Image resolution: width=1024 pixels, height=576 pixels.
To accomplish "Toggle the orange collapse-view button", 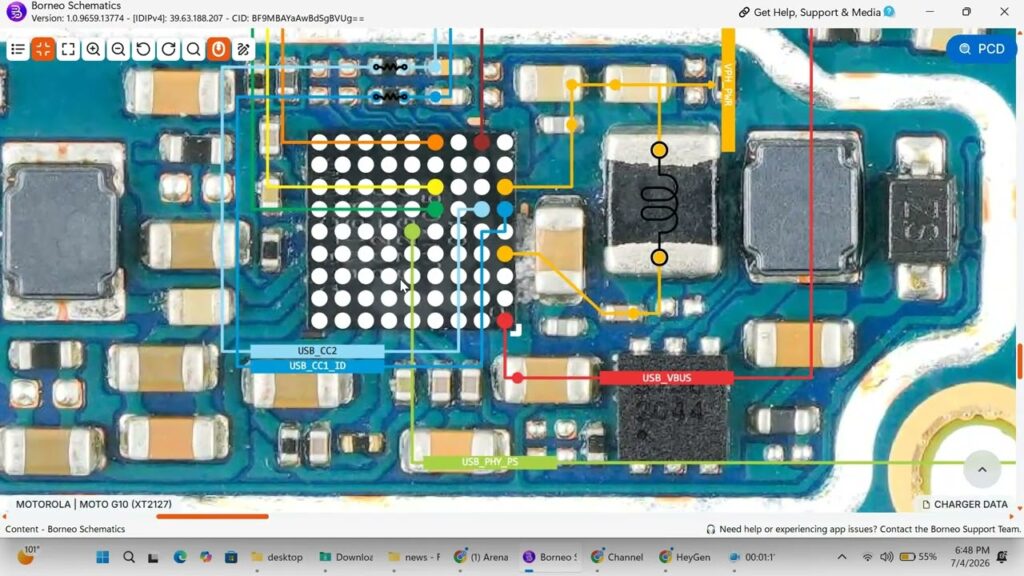I will 43,49.
